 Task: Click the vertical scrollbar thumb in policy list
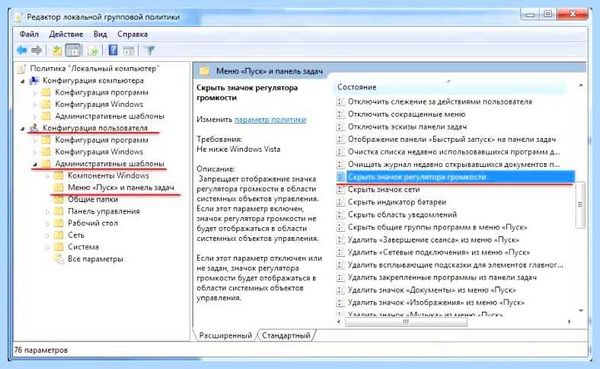[x=580, y=205]
